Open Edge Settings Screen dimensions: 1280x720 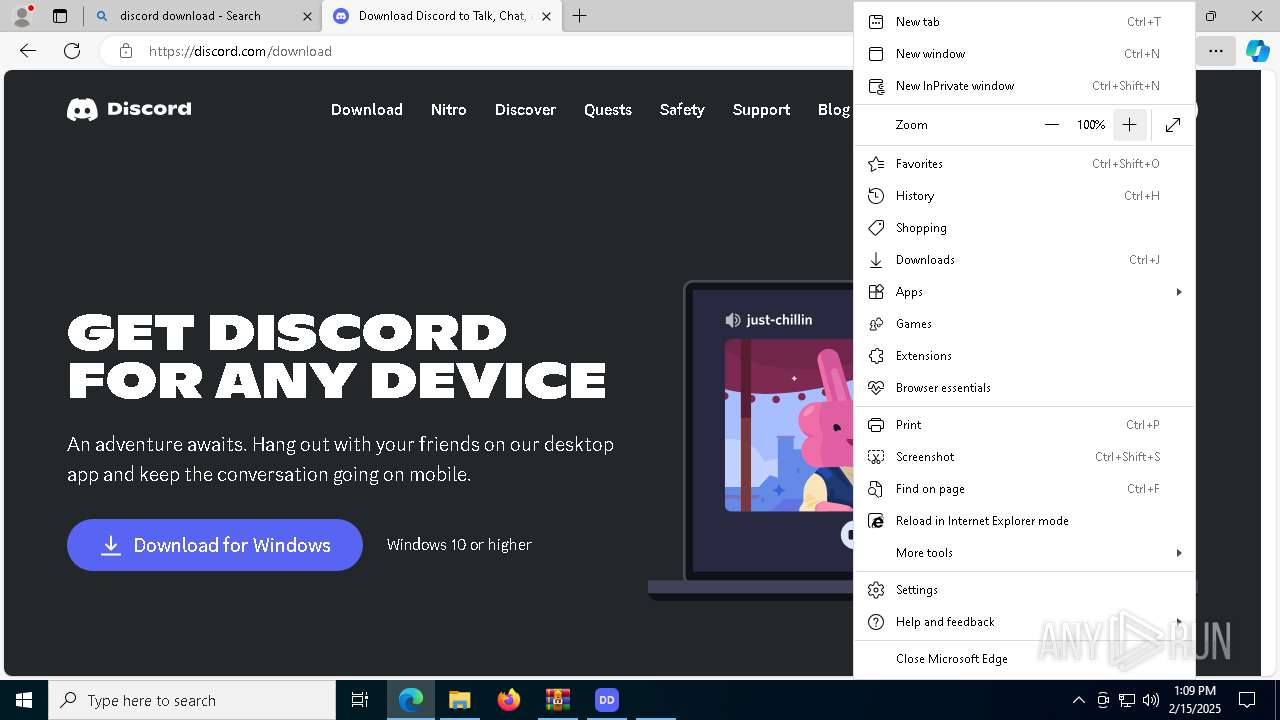1024,590
